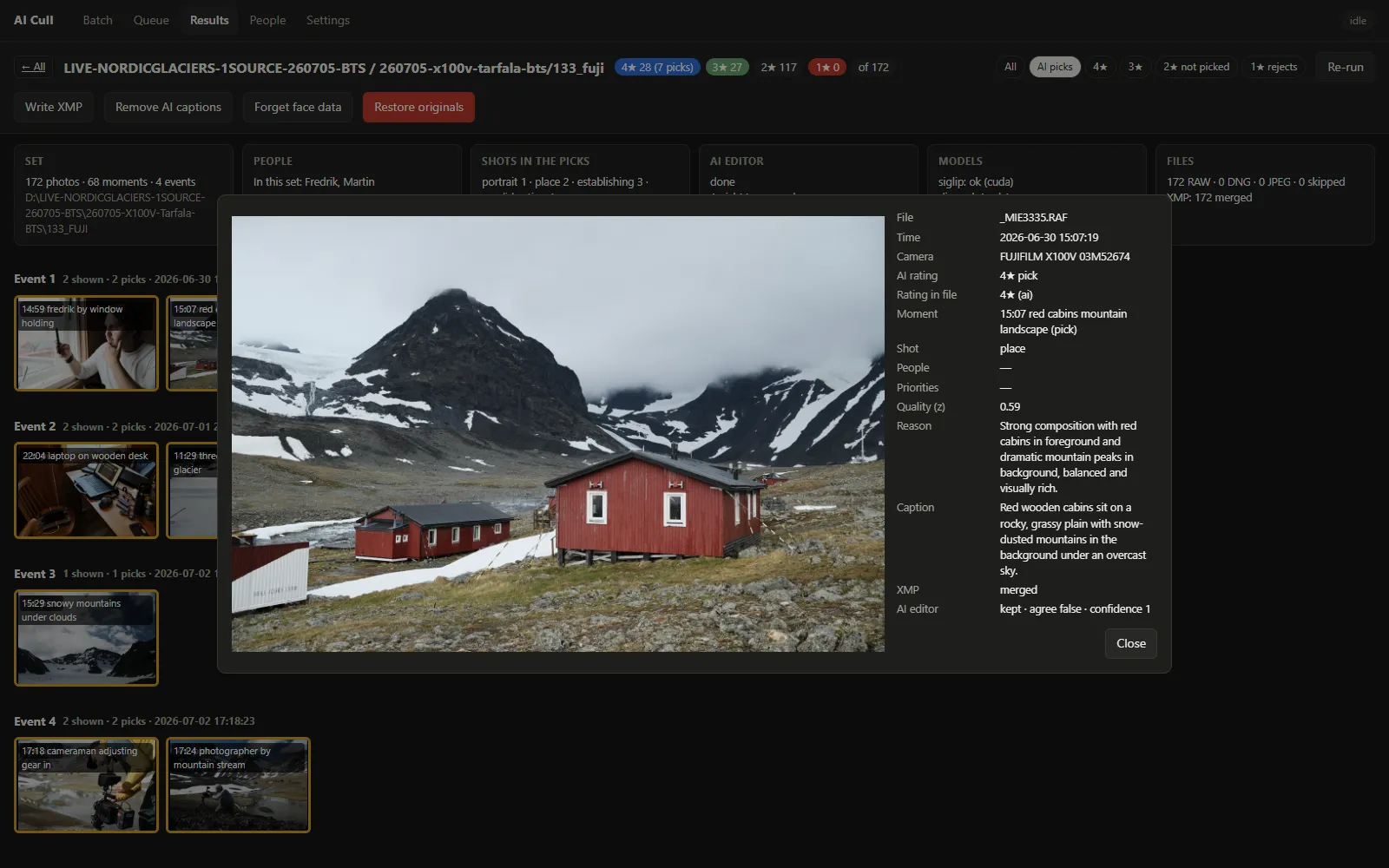
Task: Click the 4★ 28 (7 picks) badge
Action: point(657,67)
